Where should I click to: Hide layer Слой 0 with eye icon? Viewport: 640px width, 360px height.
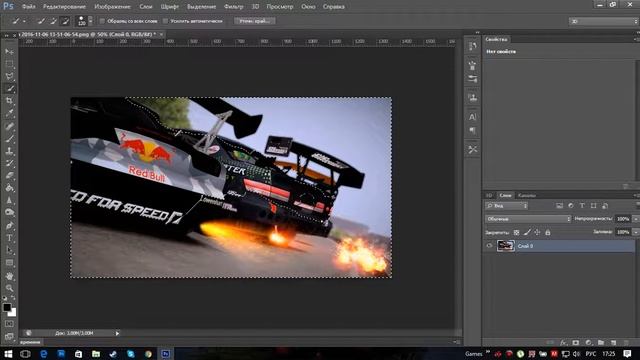coord(489,246)
